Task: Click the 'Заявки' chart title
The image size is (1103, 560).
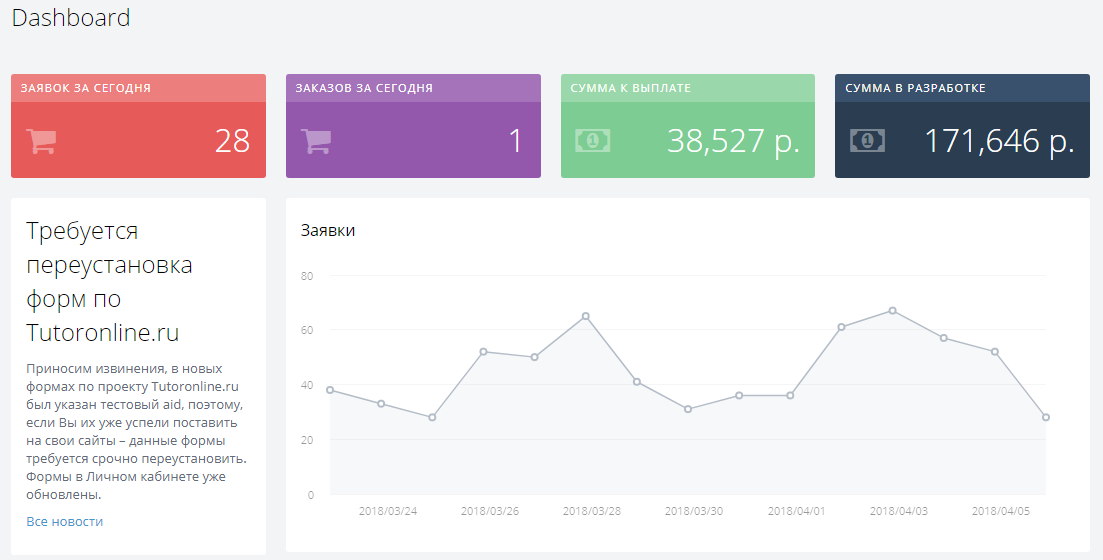Action: 328,230
